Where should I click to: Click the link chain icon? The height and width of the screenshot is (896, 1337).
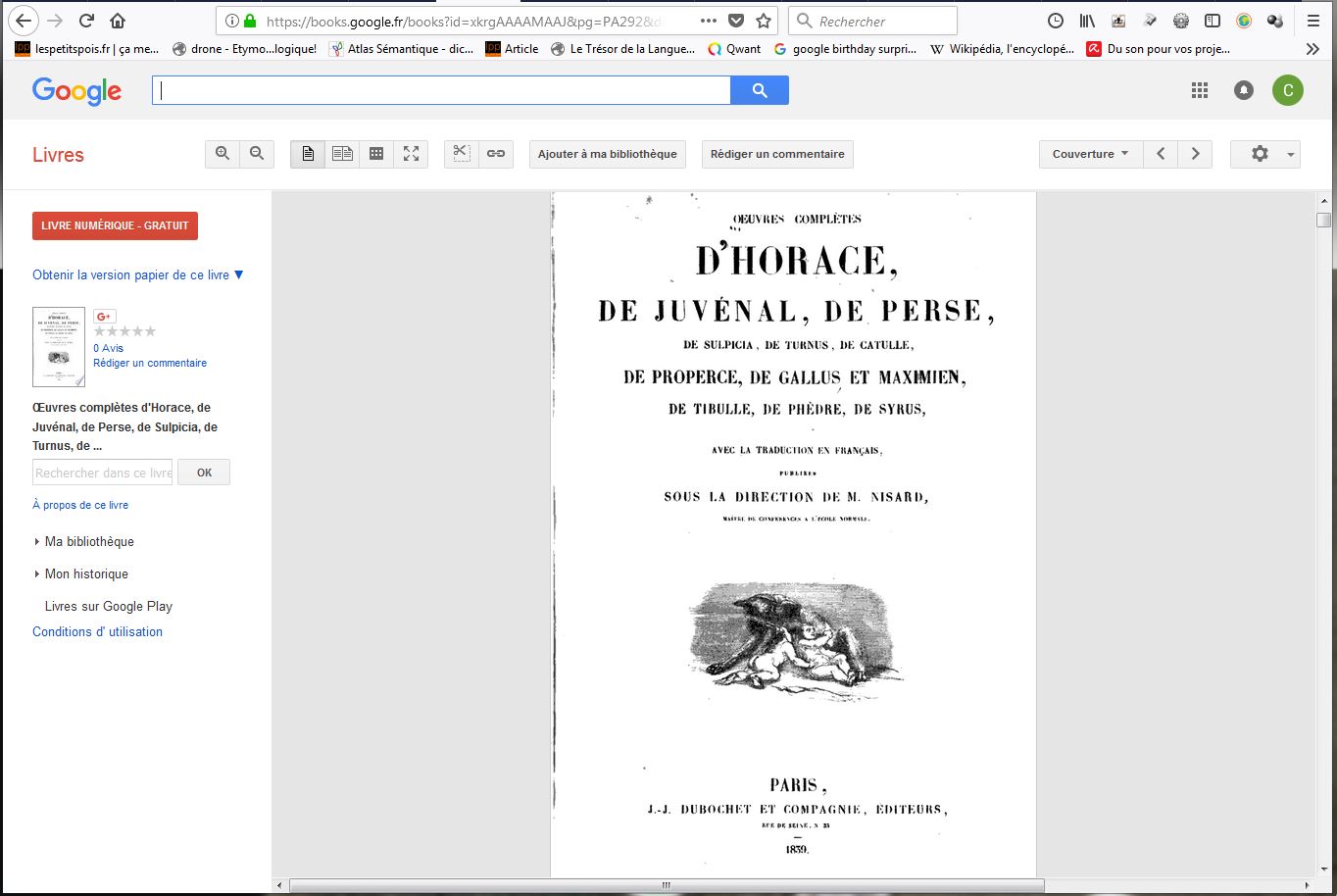[496, 154]
